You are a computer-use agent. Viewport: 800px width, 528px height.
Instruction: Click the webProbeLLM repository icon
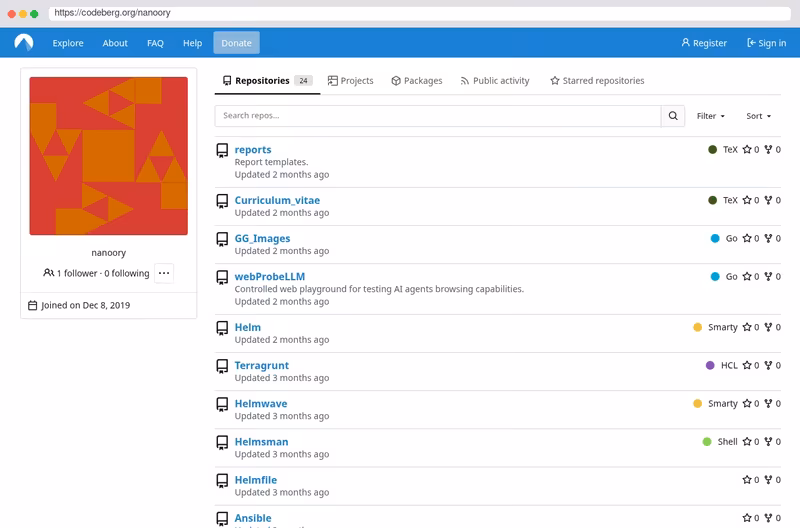222,277
